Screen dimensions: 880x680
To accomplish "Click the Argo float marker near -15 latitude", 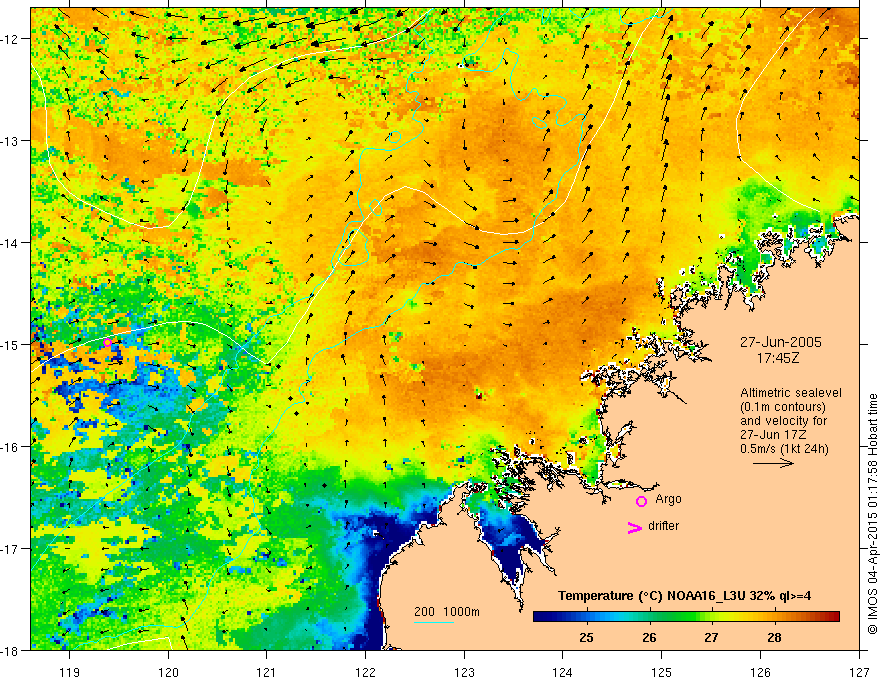I will [107, 342].
